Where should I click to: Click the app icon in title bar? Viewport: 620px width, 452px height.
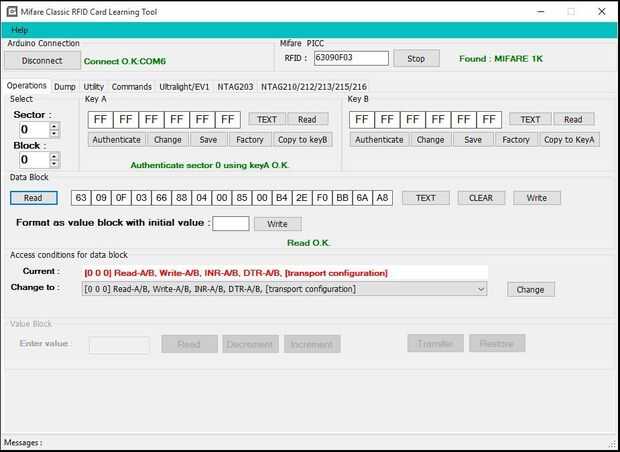(x=11, y=11)
